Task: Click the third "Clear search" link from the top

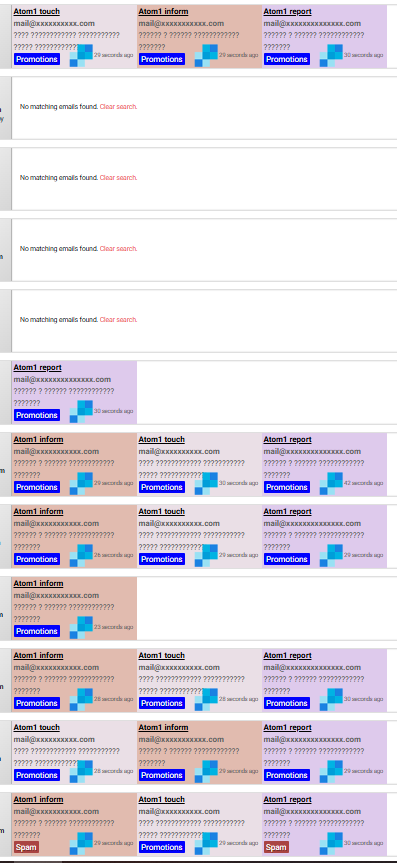Action: [118, 249]
